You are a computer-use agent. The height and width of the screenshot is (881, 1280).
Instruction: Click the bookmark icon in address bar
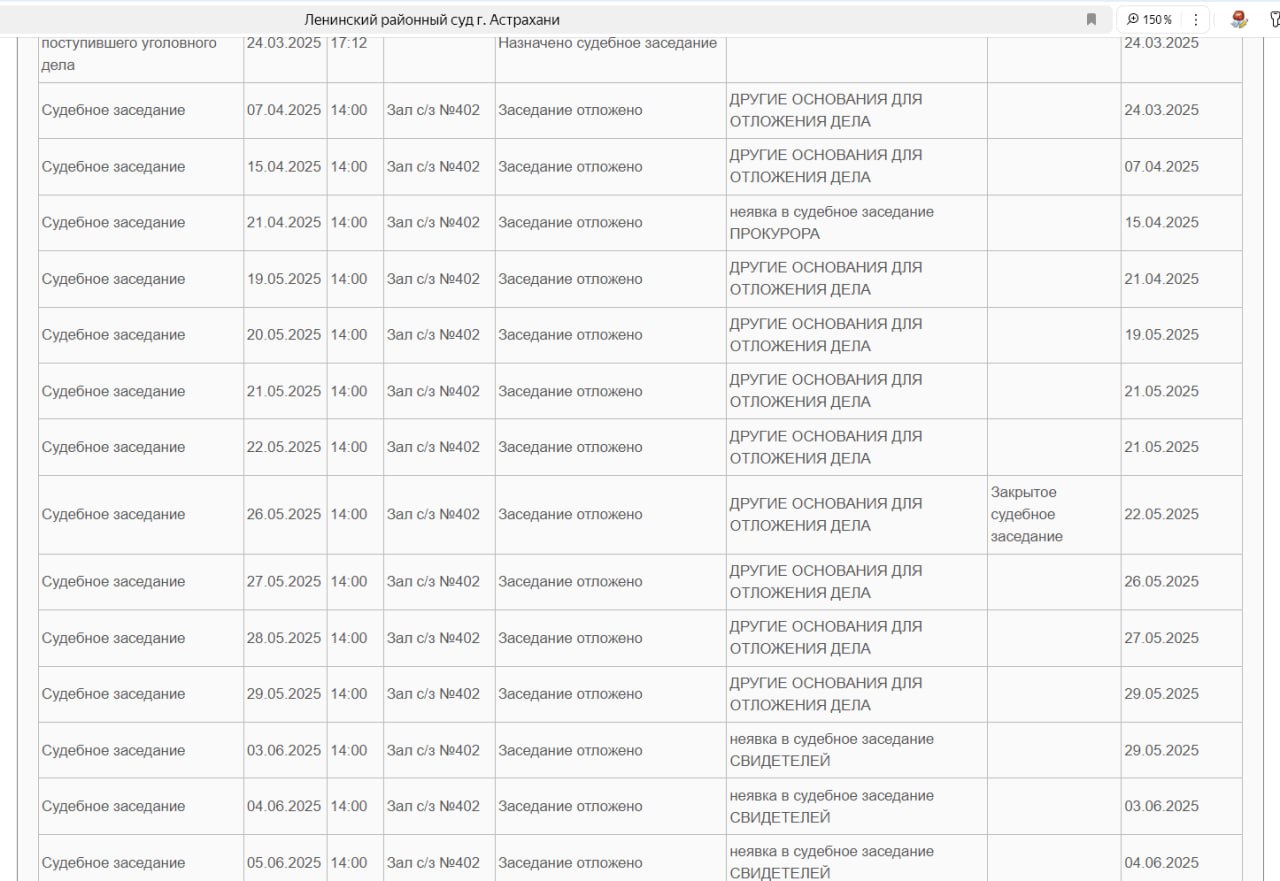pyautogui.click(x=1091, y=19)
